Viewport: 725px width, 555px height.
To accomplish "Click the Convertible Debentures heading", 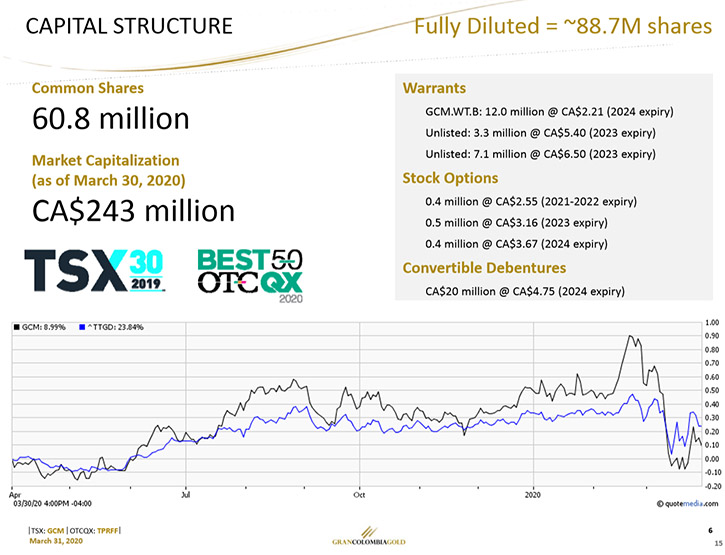I will pyautogui.click(x=484, y=268).
